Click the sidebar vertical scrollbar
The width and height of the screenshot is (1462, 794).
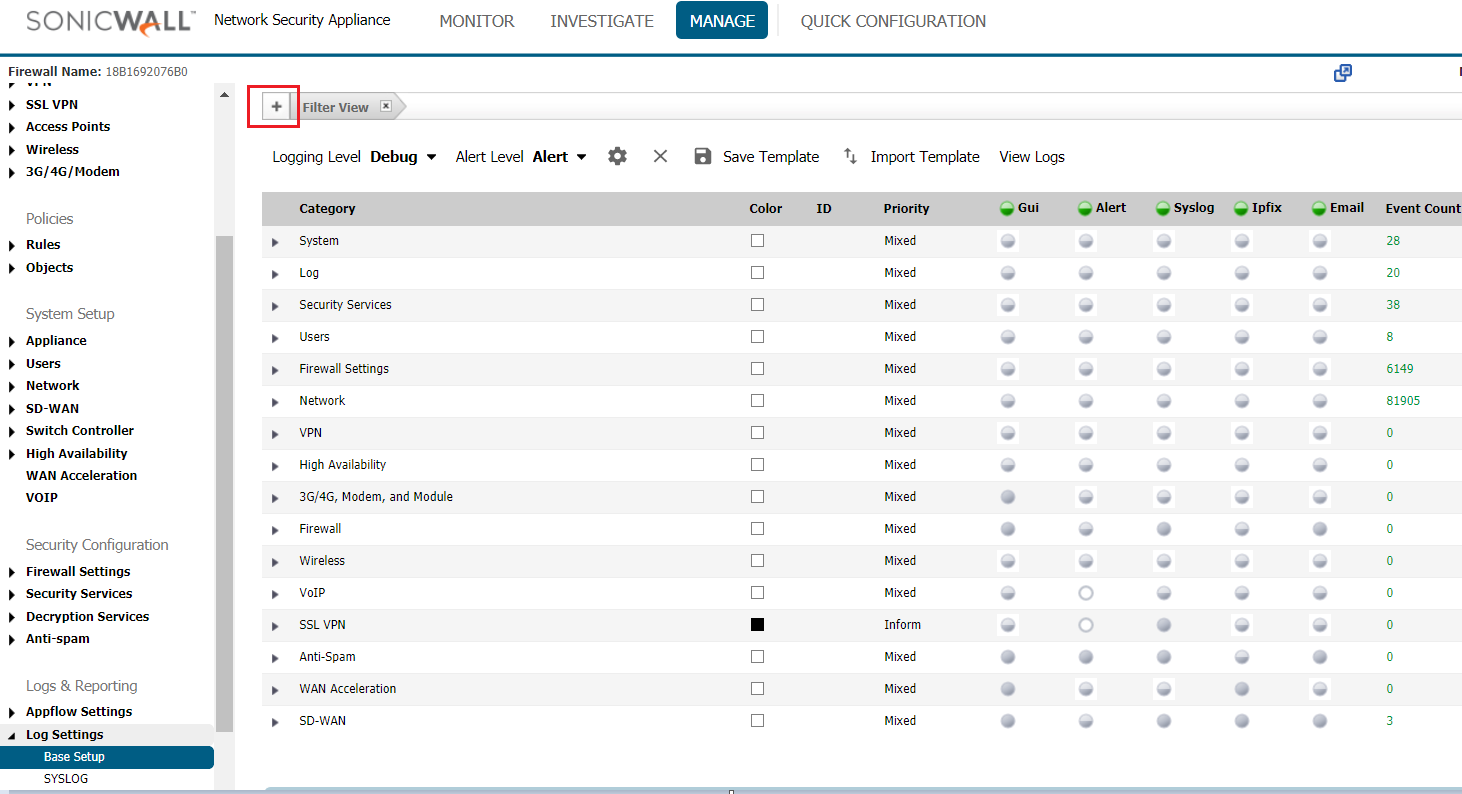click(224, 485)
